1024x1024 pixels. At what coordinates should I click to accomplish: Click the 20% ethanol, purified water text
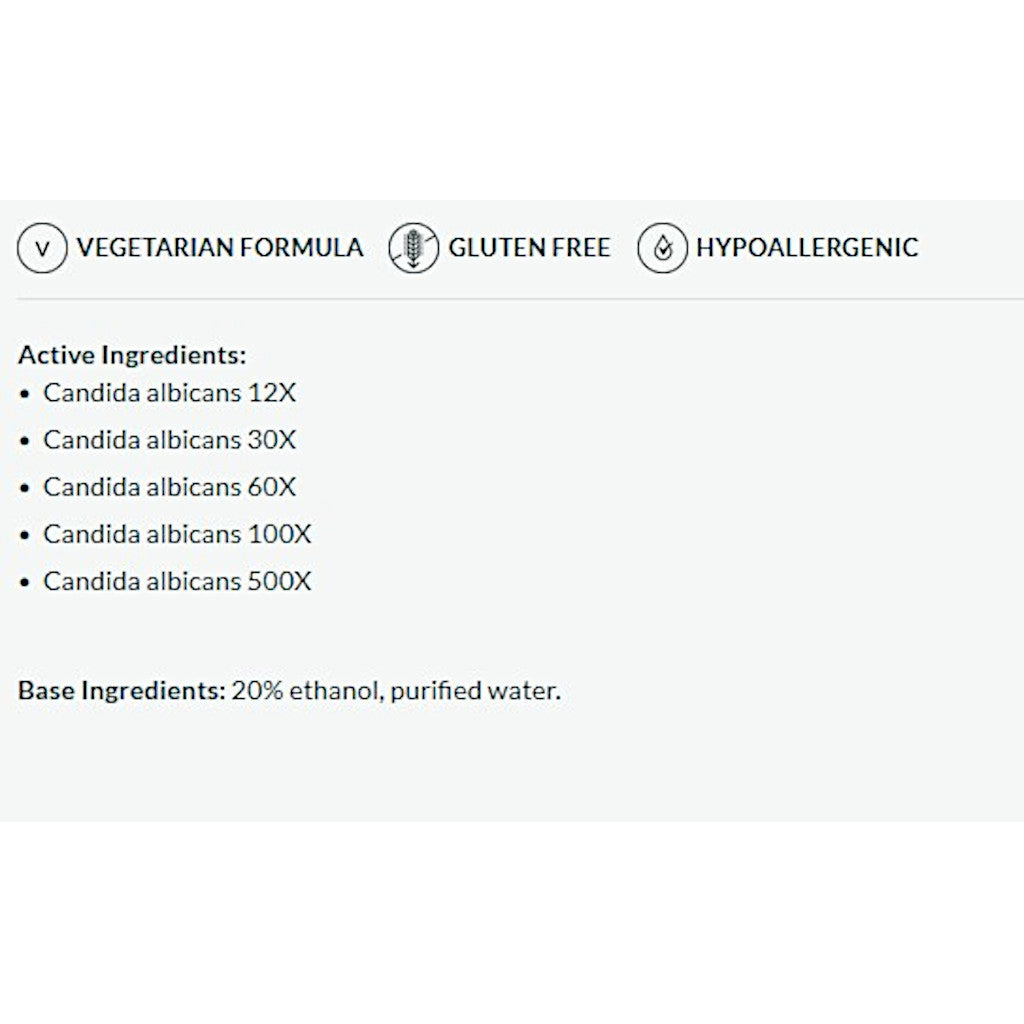pyautogui.click(x=396, y=691)
